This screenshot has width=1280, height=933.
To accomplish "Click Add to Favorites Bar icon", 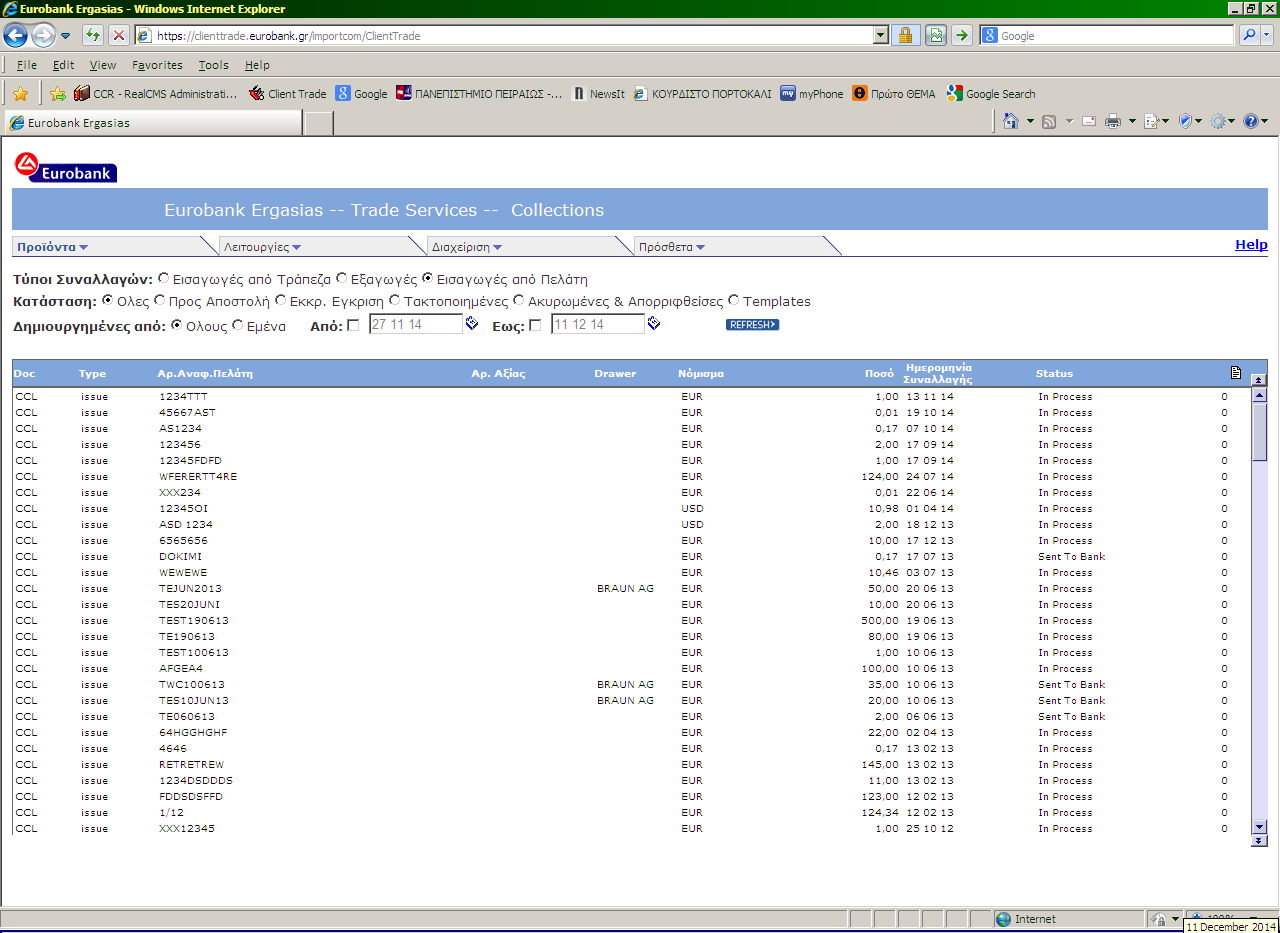I will pyautogui.click(x=58, y=94).
